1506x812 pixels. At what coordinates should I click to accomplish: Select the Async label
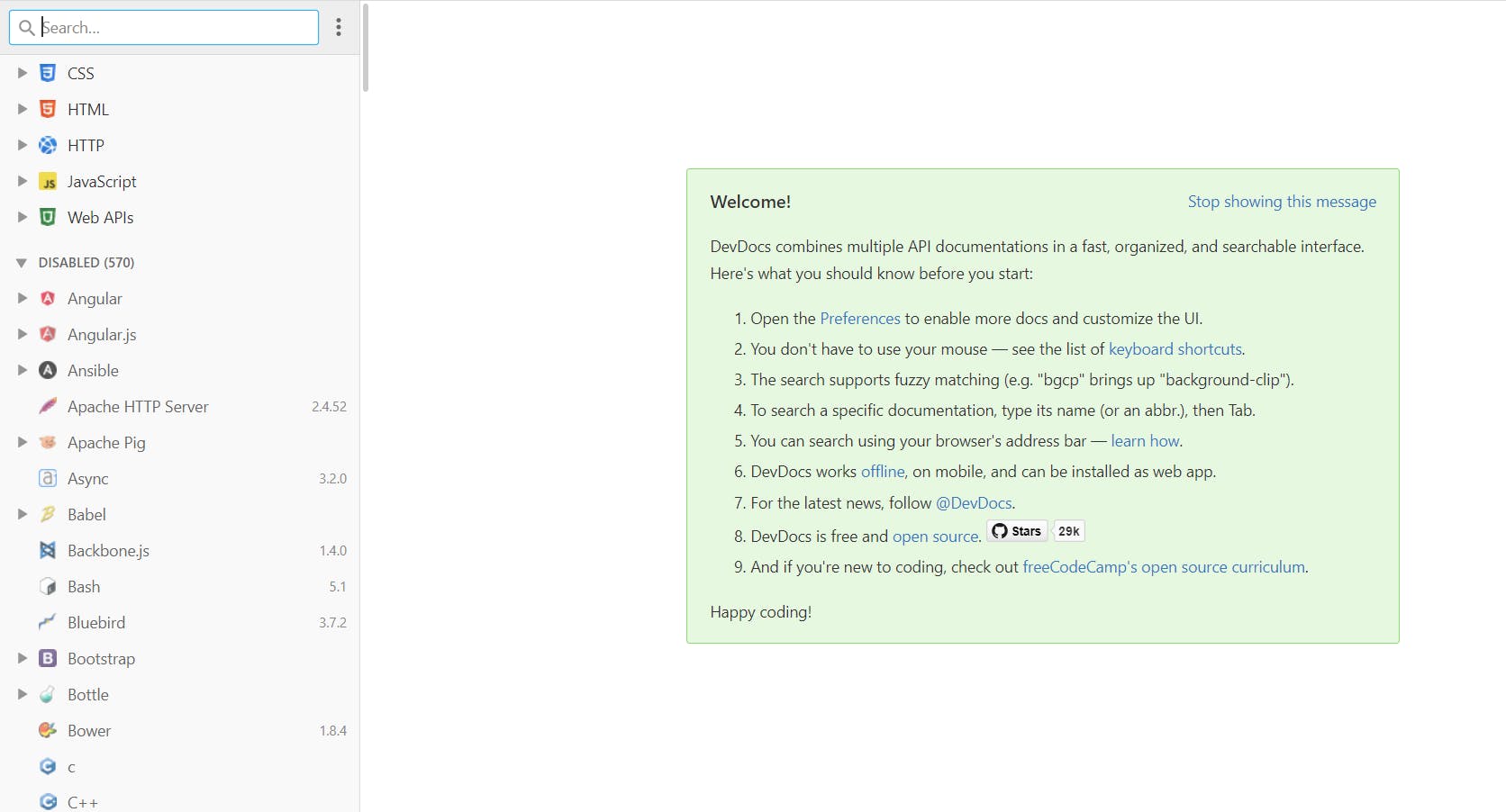(88, 479)
